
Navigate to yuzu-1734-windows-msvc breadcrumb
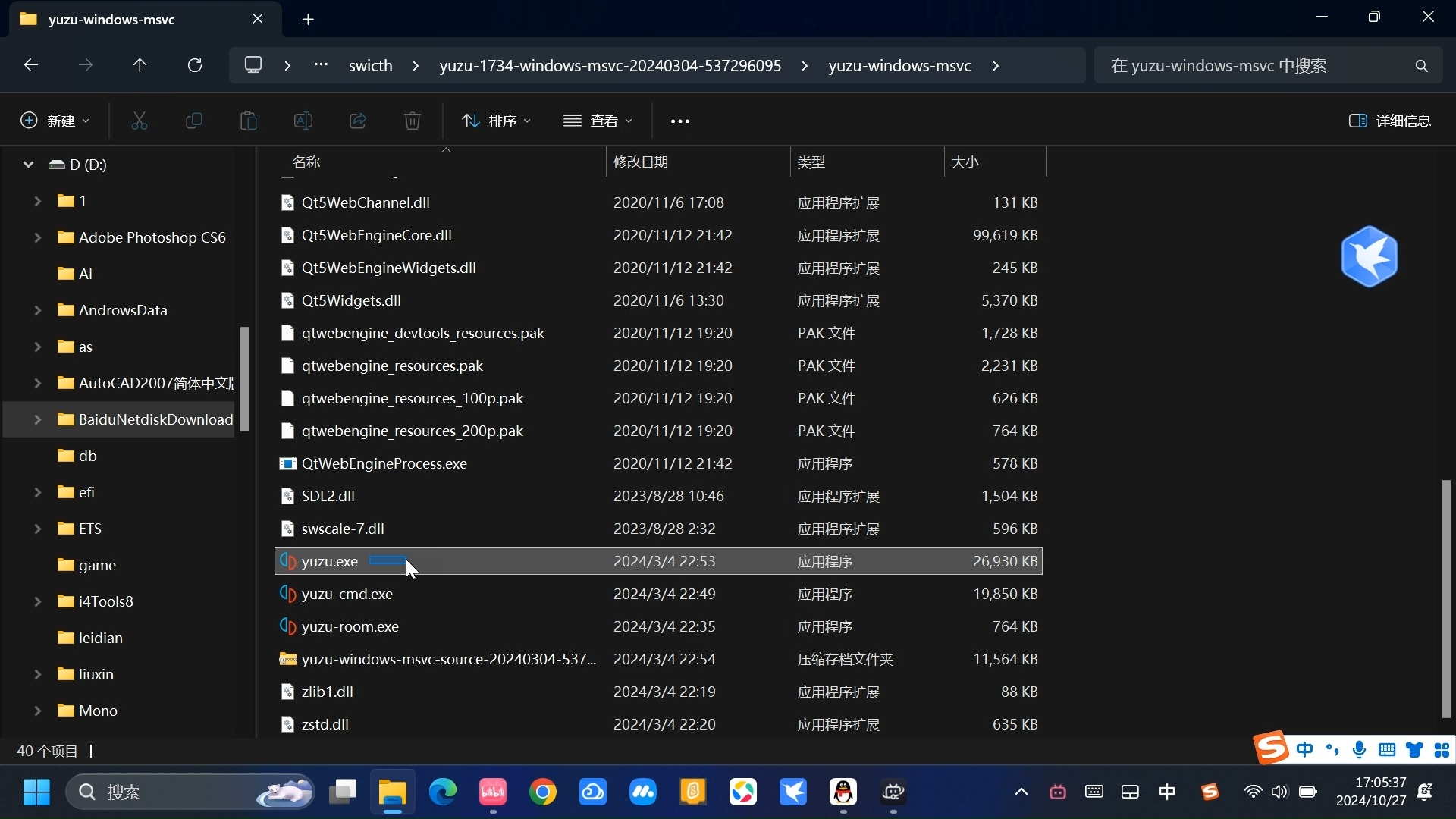610,66
